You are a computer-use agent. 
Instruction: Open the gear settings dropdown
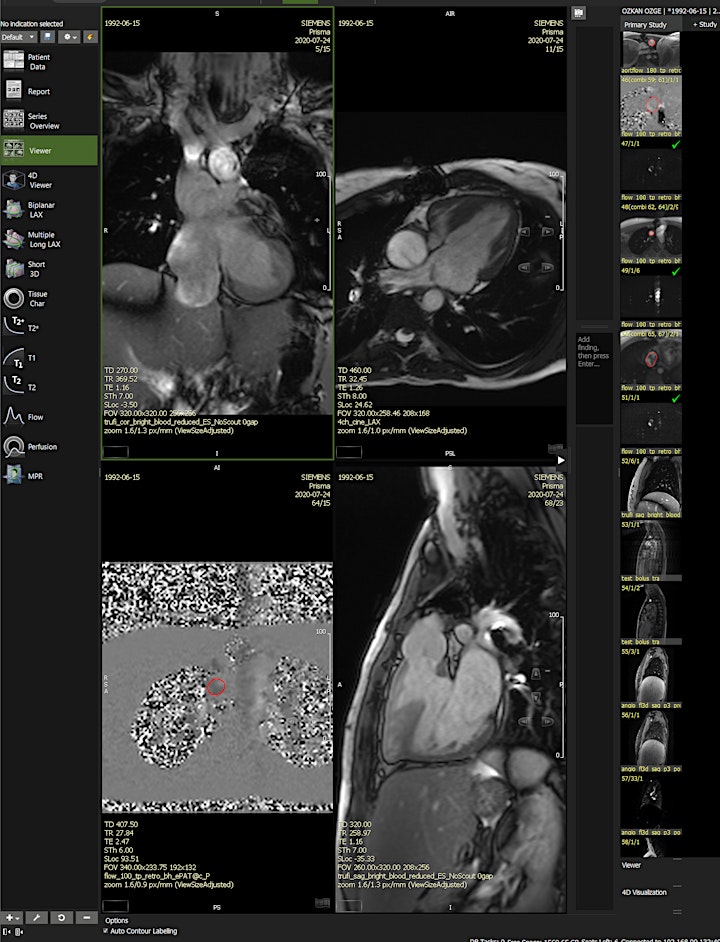click(69, 37)
